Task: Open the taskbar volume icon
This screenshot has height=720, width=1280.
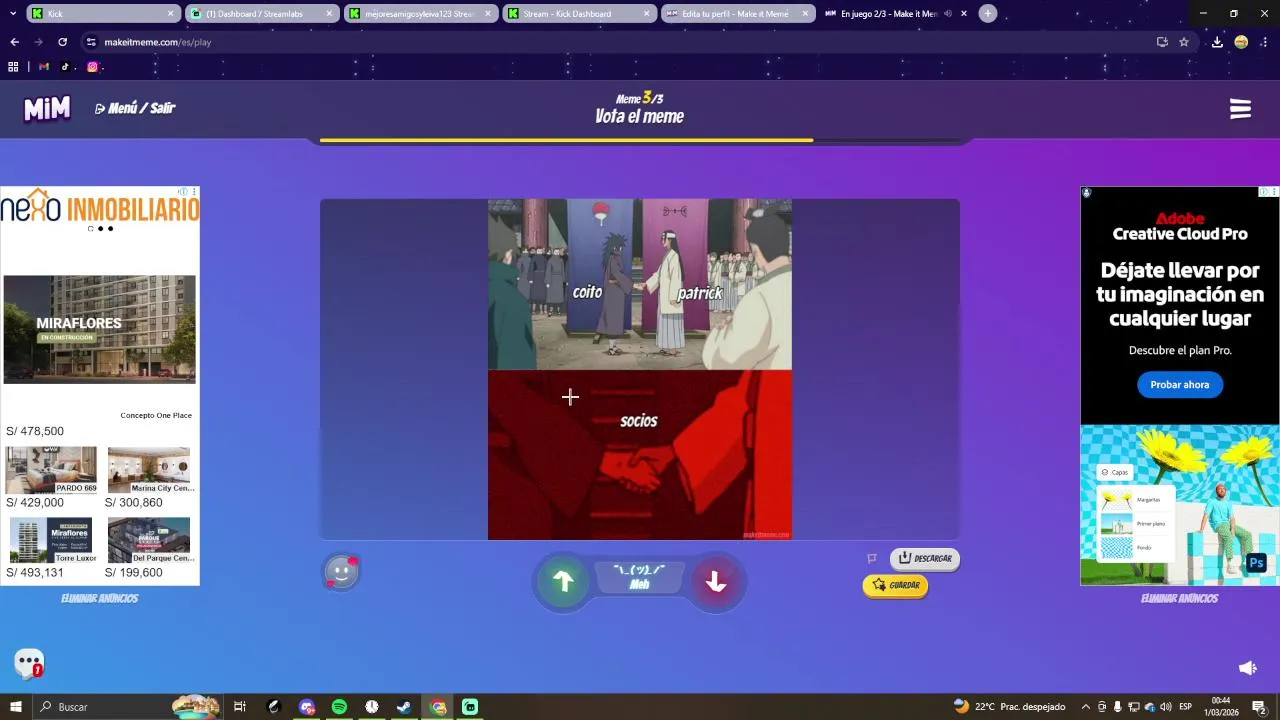Action: coord(1165,707)
